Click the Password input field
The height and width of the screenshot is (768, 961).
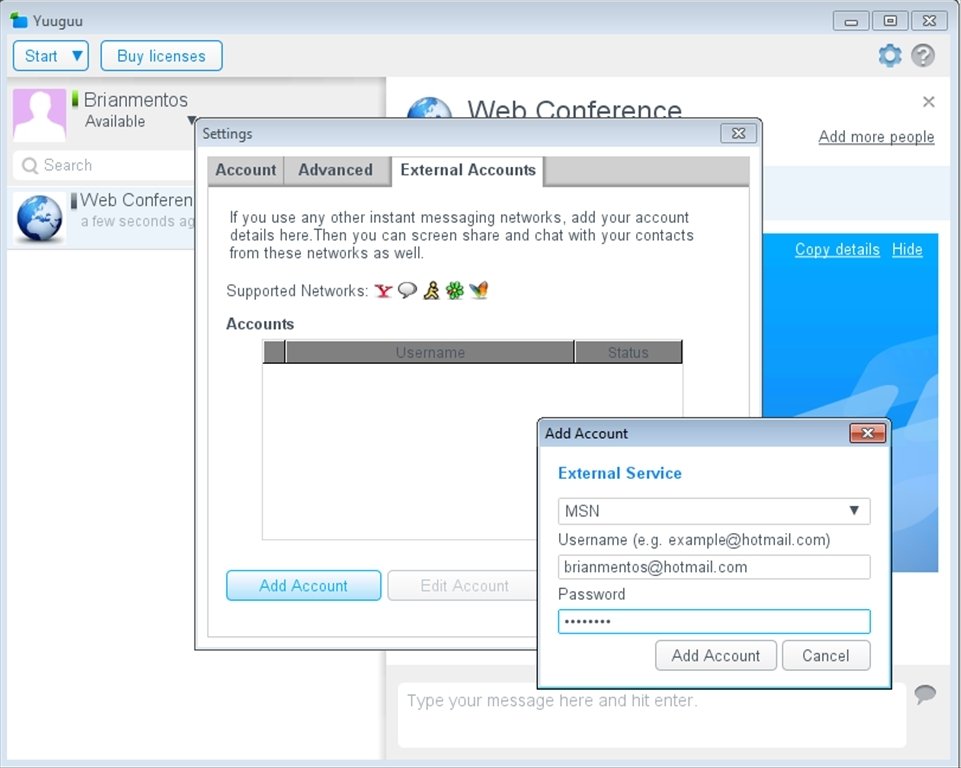pos(713,622)
